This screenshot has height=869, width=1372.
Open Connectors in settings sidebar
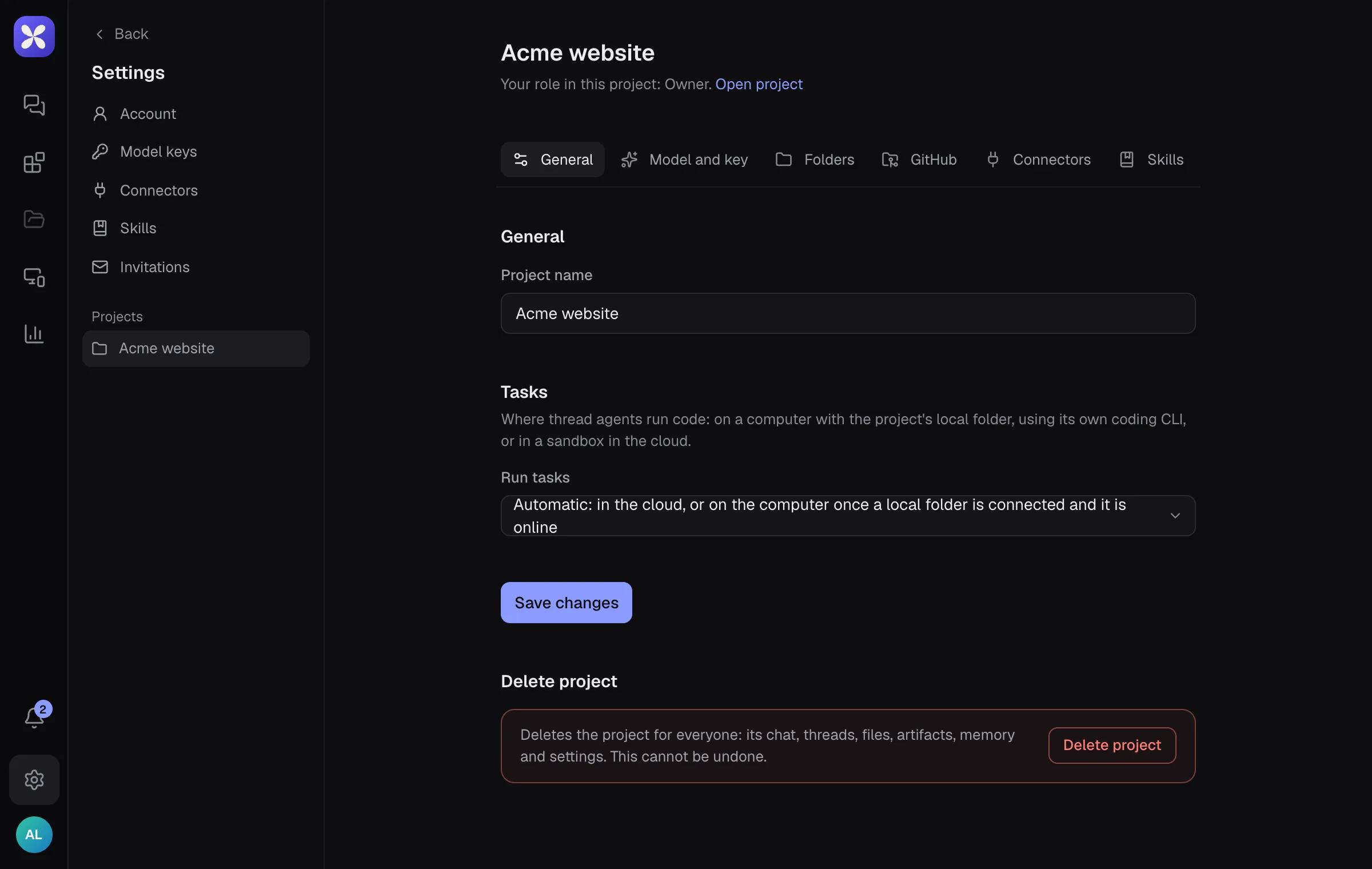click(196, 190)
